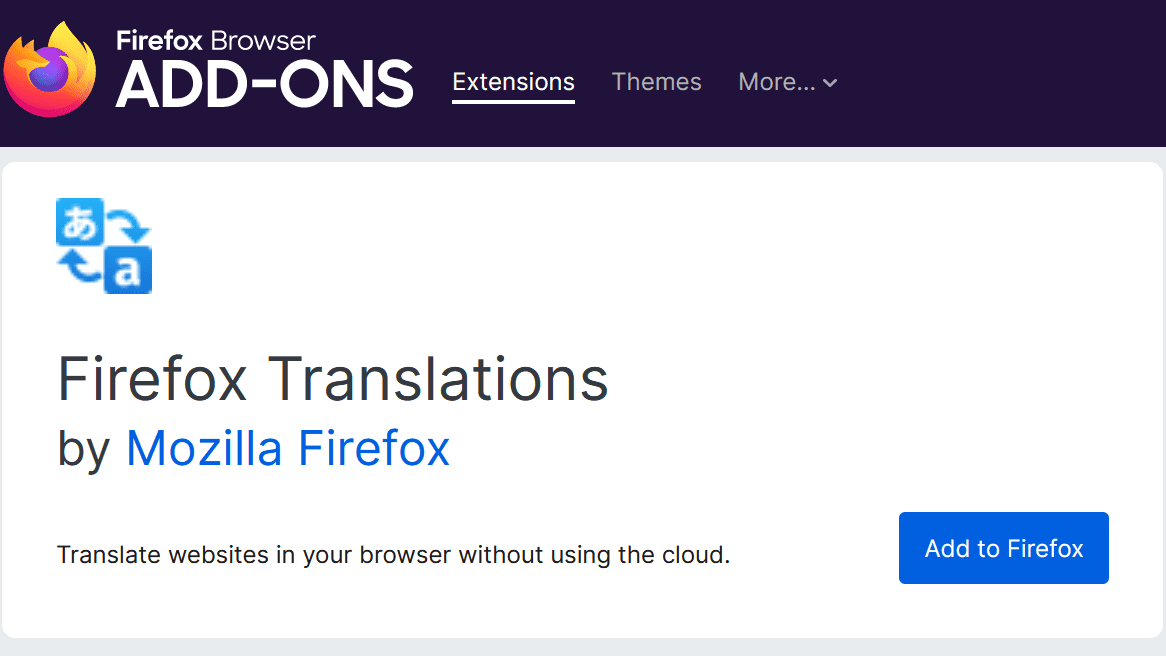Switch to the Themes tab
The height and width of the screenshot is (656, 1166).
tap(656, 82)
